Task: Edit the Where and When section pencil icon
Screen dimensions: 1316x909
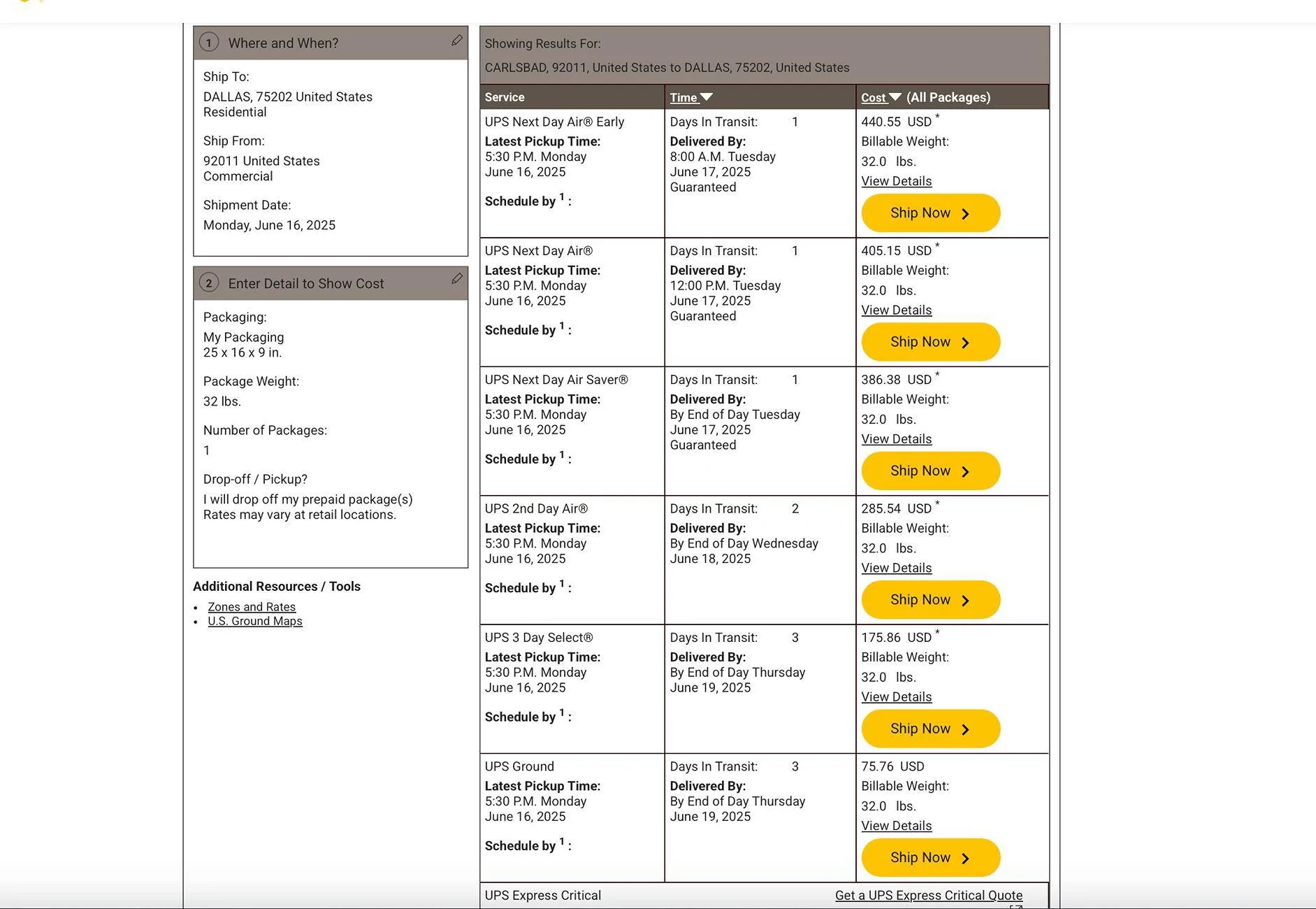Action: pyautogui.click(x=457, y=41)
